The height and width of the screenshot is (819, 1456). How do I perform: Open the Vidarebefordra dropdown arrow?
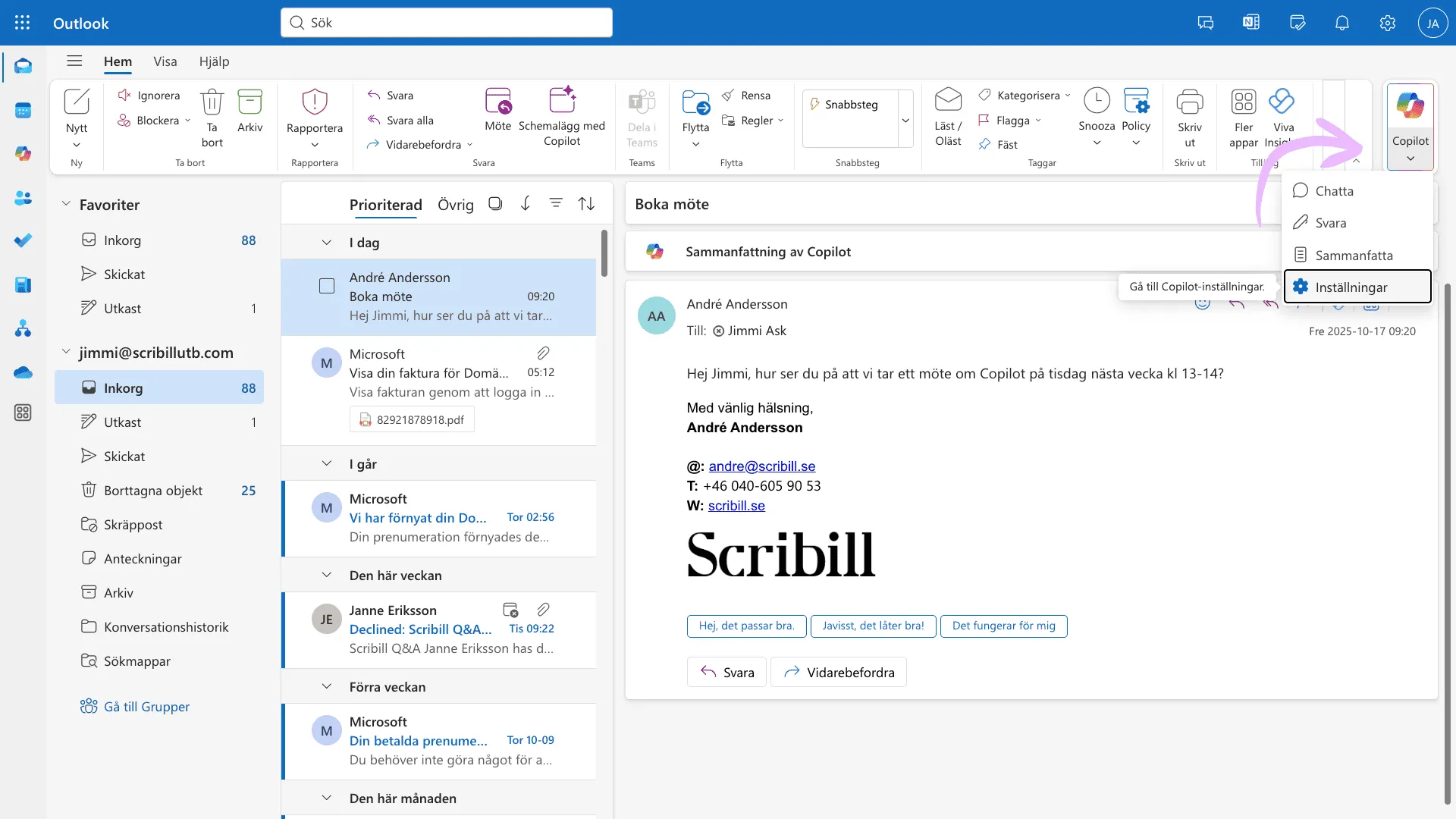click(469, 145)
